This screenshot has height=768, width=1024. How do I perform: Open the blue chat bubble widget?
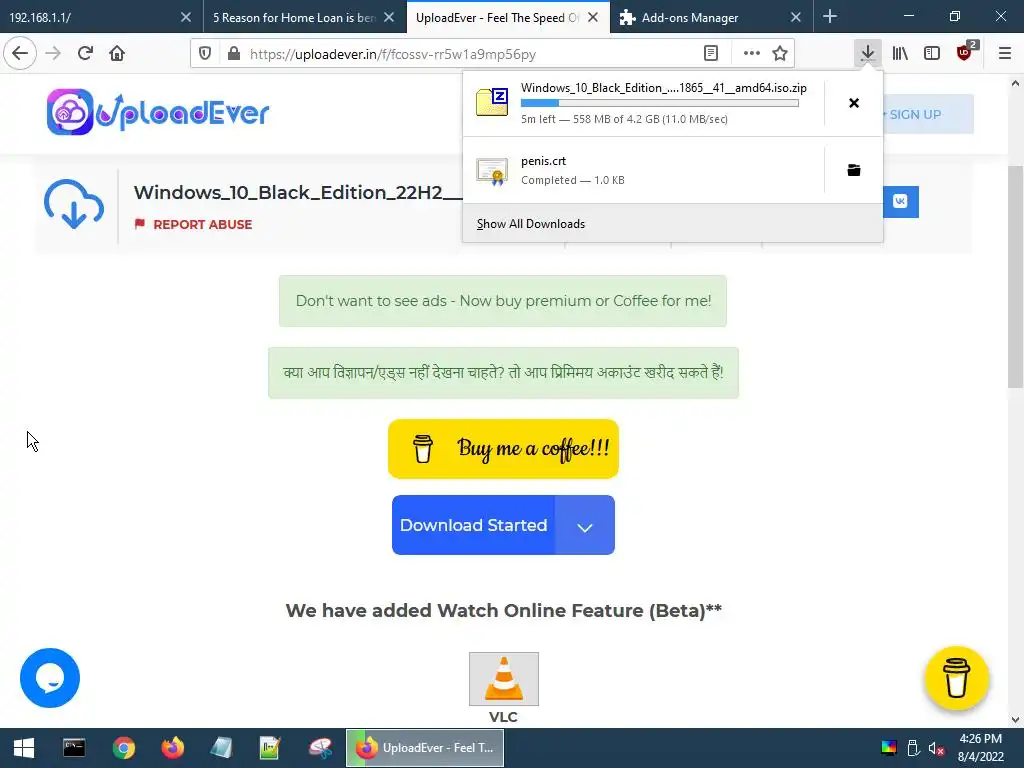tap(50, 678)
